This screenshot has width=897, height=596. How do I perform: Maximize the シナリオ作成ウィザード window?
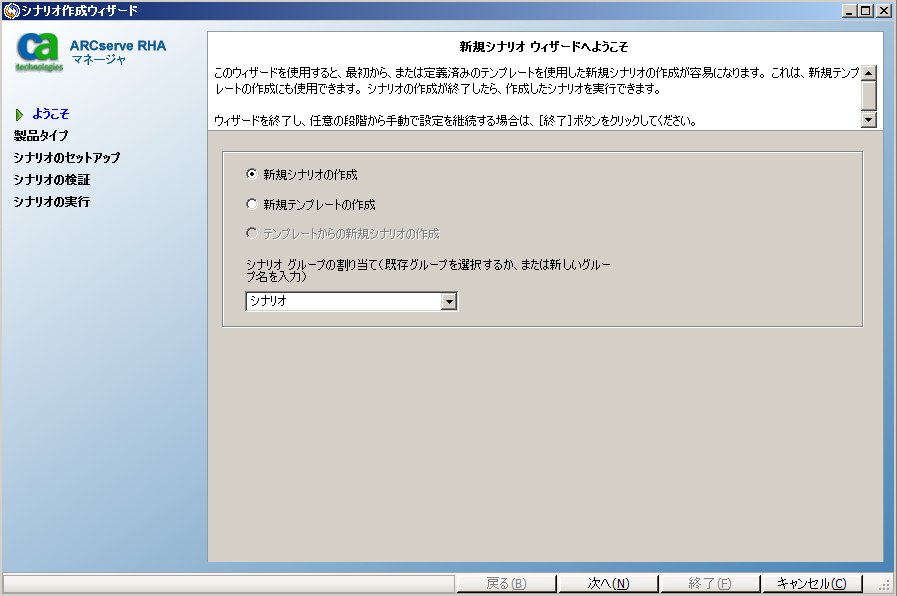pyautogui.click(x=866, y=10)
